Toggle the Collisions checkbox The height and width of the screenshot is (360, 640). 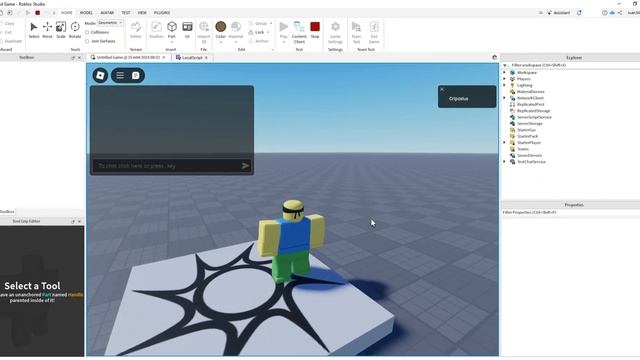(x=87, y=32)
